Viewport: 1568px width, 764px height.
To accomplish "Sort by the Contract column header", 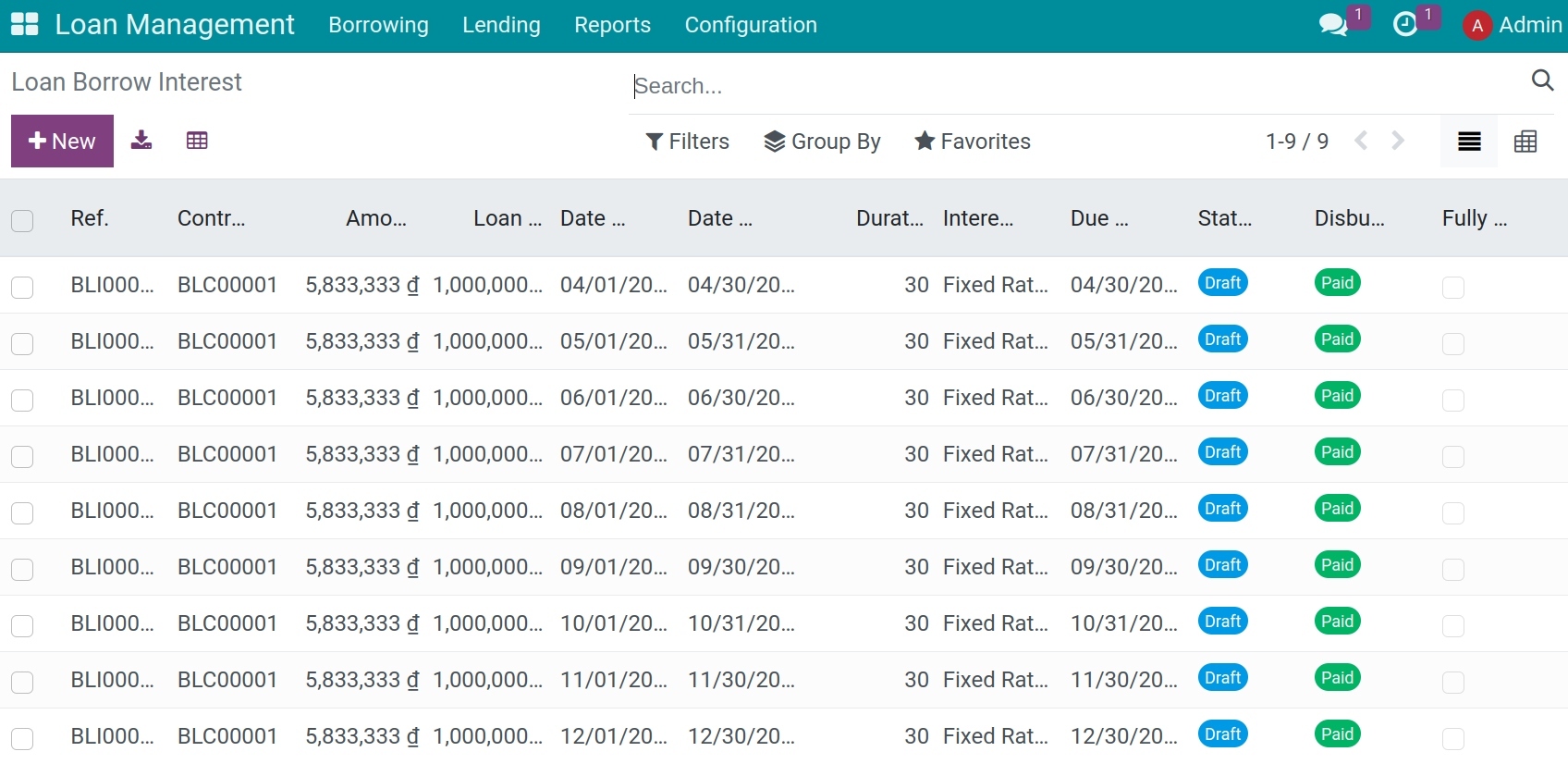I will pyautogui.click(x=211, y=218).
